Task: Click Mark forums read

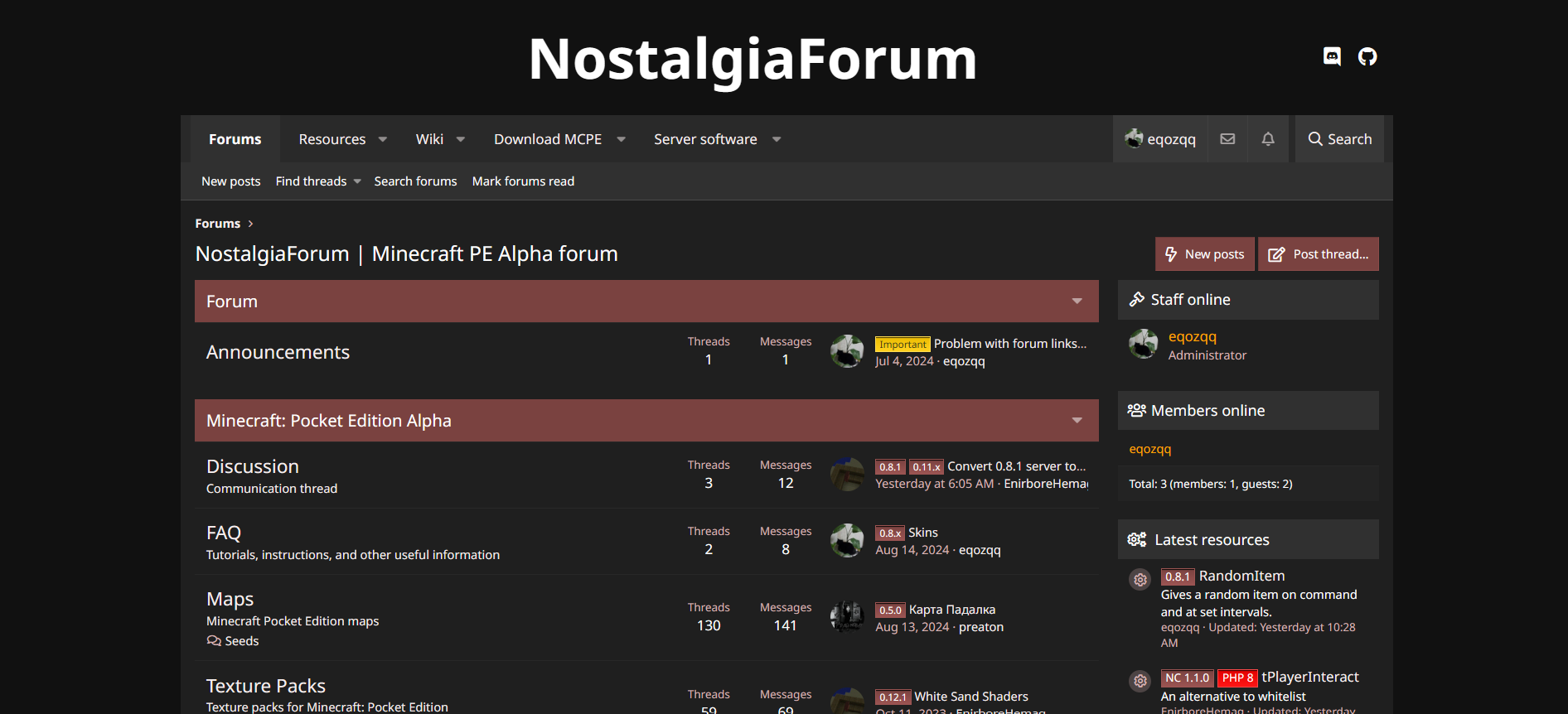Action: pyautogui.click(x=523, y=181)
